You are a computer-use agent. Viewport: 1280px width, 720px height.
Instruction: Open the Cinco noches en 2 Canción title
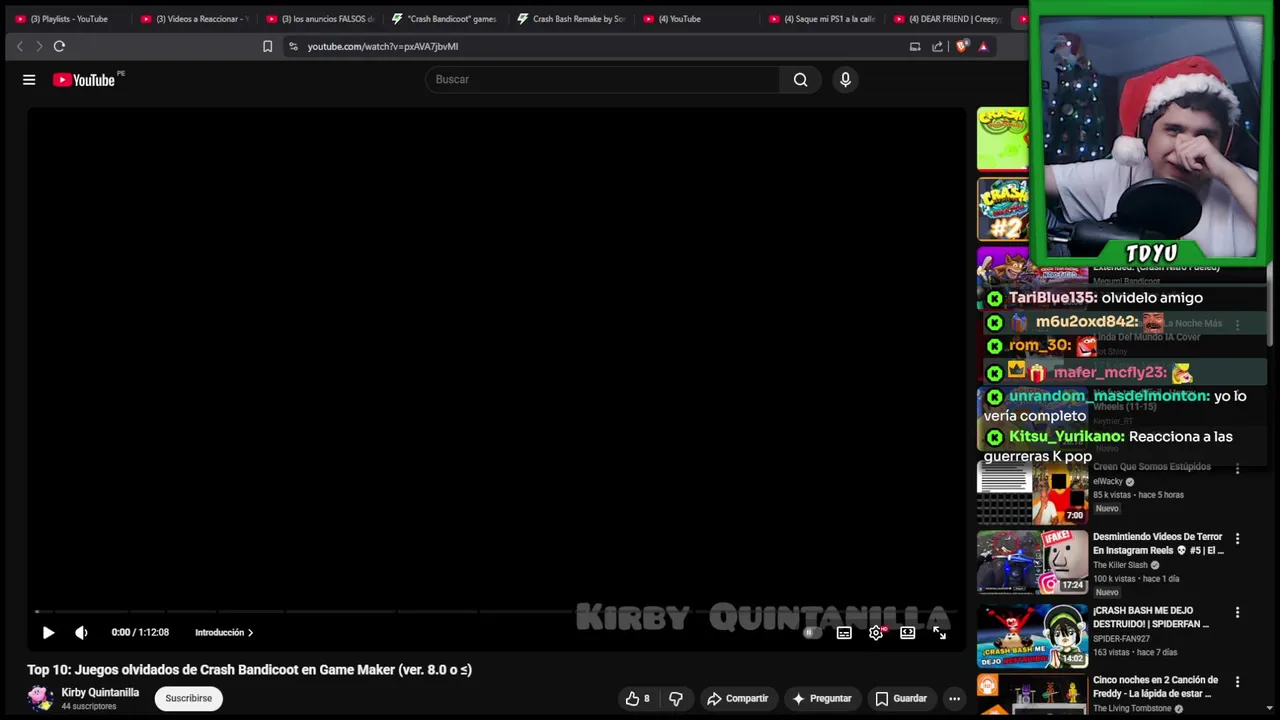point(1155,687)
